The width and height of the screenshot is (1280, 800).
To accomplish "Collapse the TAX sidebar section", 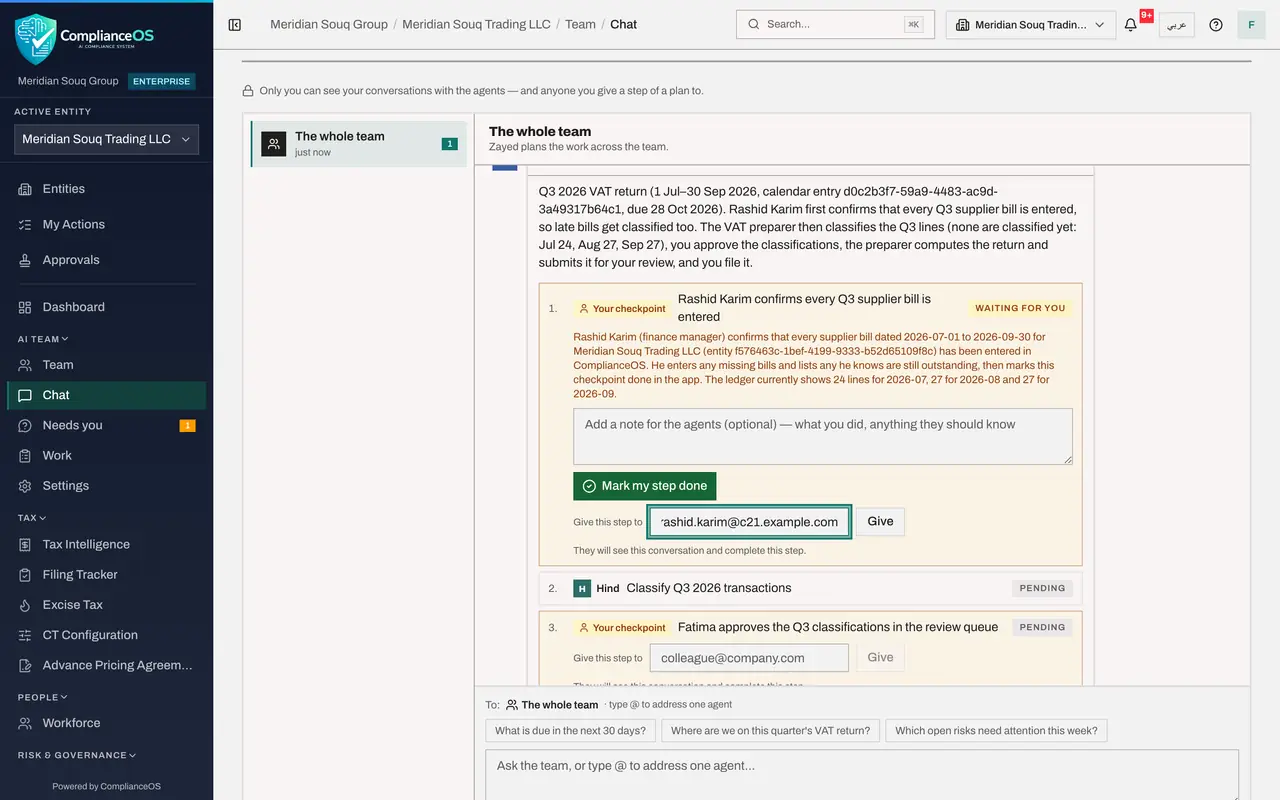I will point(32,518).
